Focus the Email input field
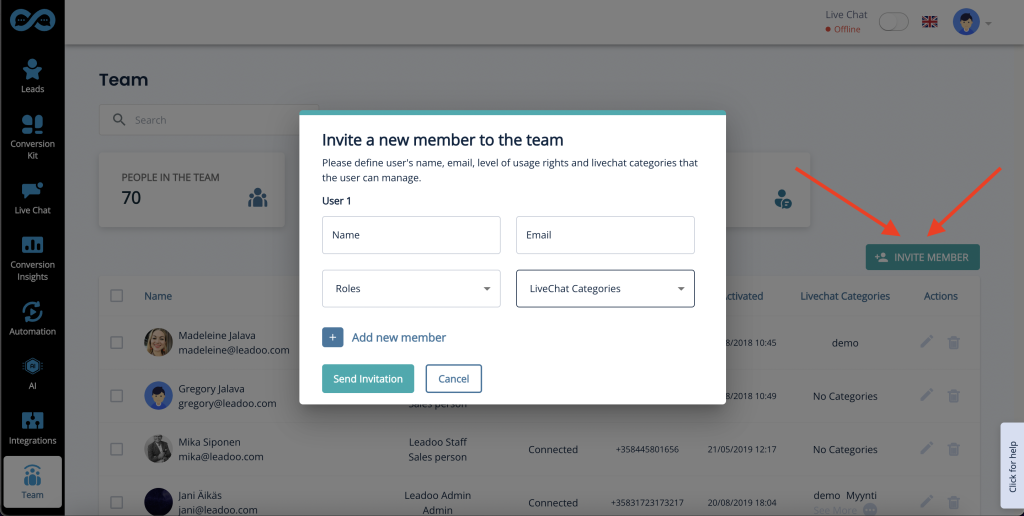This screenshot has height=516, width=1024. coord(605,235)
